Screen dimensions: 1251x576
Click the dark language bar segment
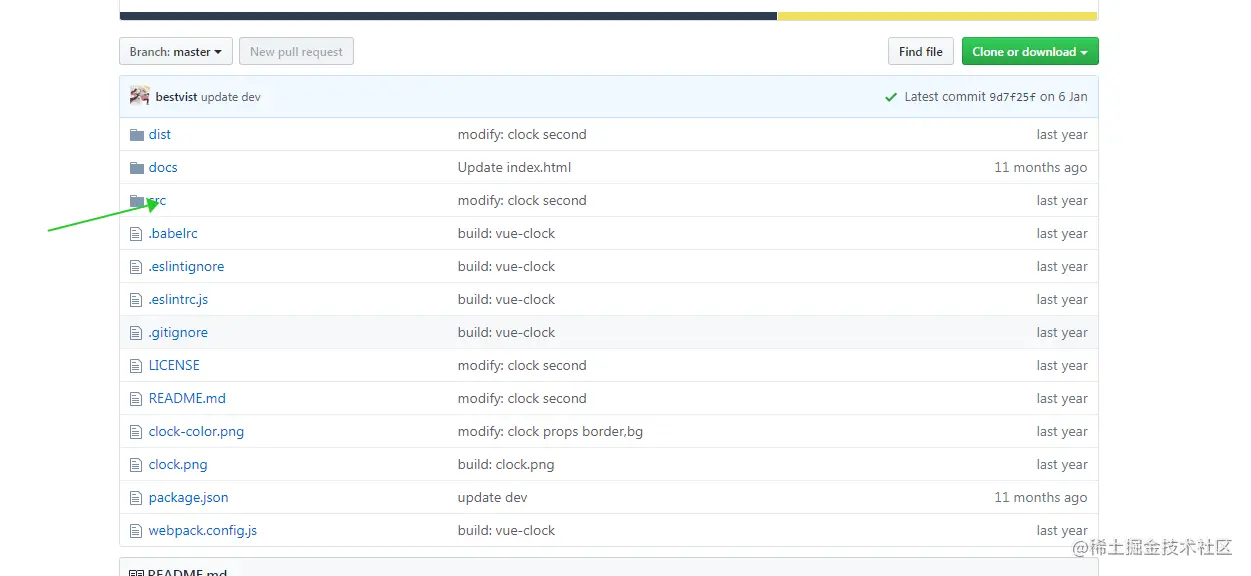[x=448, y=16]
